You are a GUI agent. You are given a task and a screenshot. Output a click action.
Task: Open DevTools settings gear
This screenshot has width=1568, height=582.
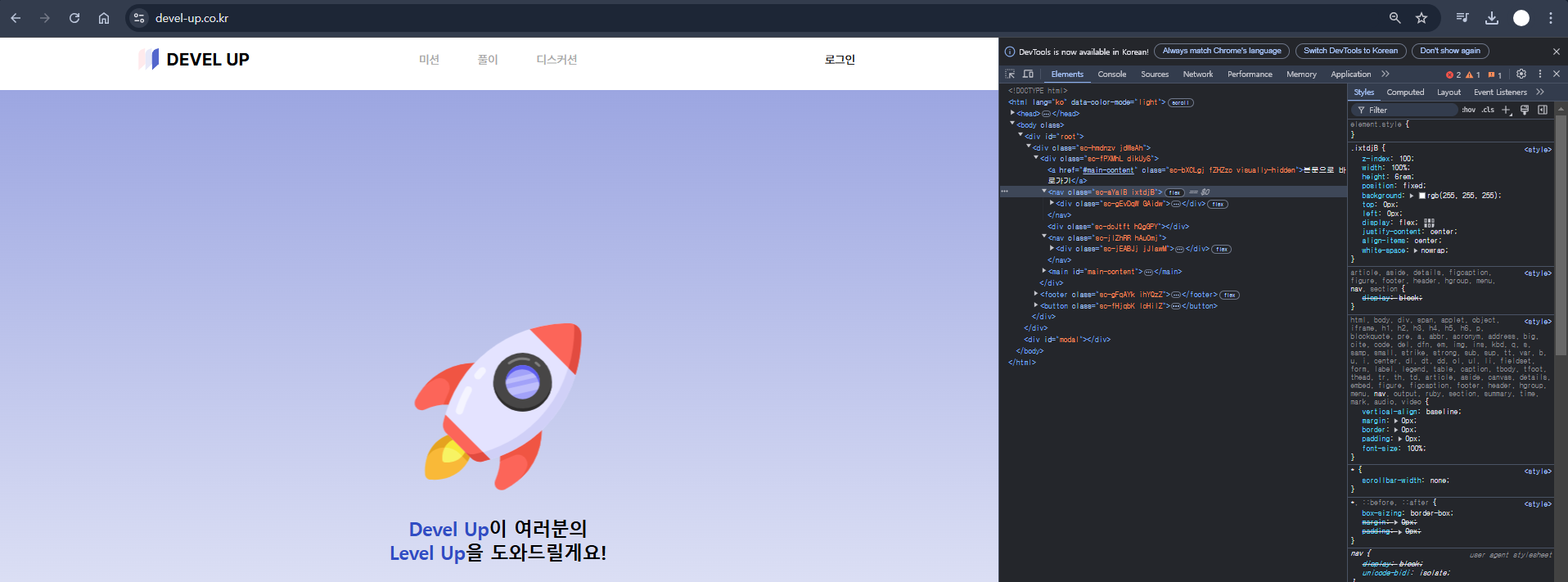point(1521,74)
